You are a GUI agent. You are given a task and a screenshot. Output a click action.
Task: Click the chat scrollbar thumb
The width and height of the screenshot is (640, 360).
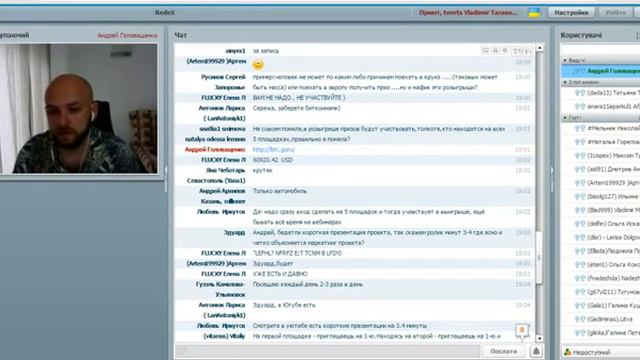coord(540,257)
